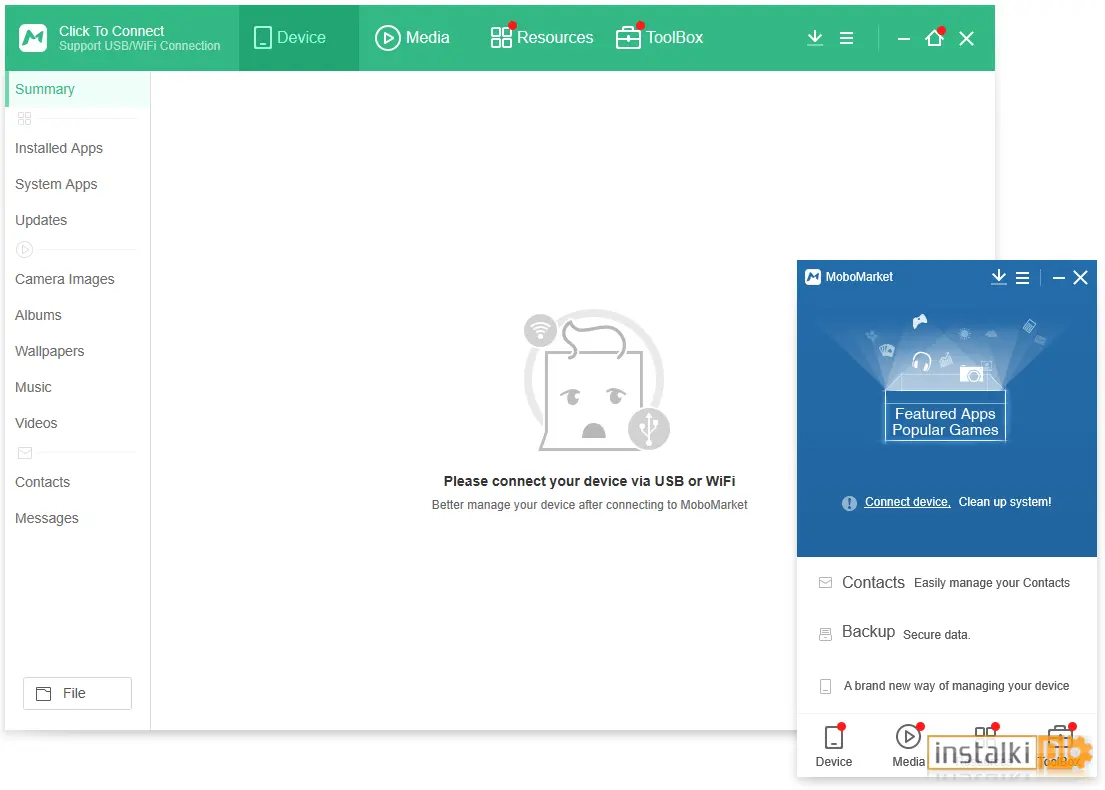Screen dimensions: 1105x790
Task: Click the home icon in main window header
Action: (x=934, y=38)
